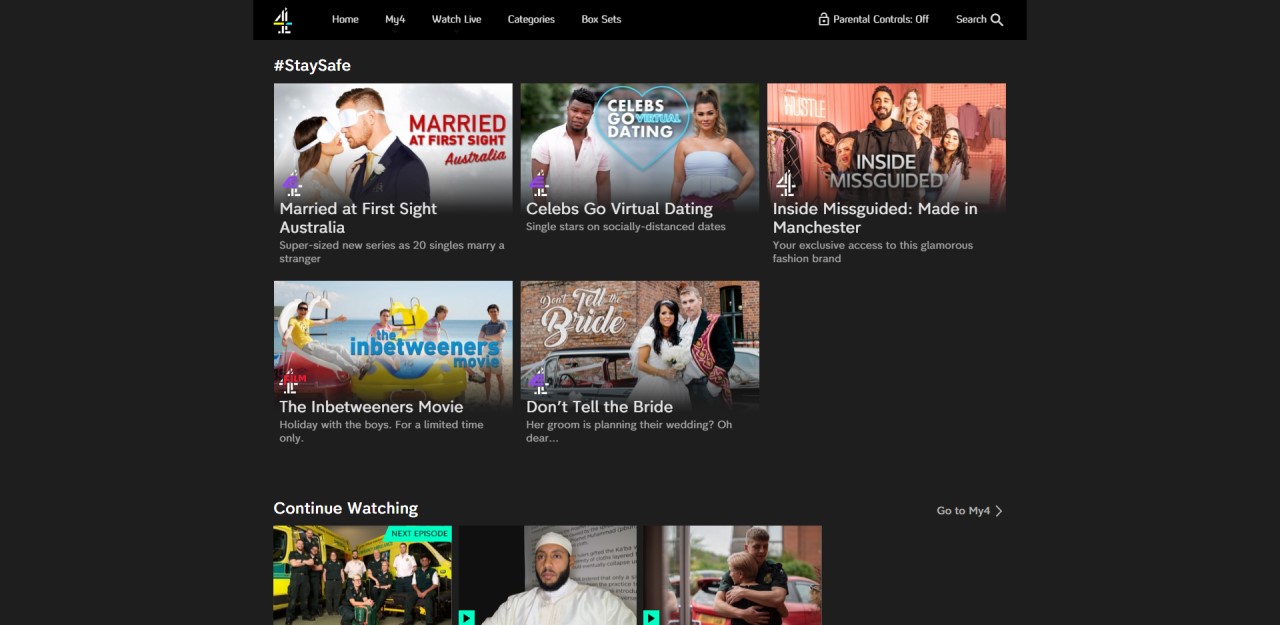Viewport: 1280px width, 625px height.
Task: Click play icon on the imam thumbnail
Action: (x=467, y=618)
